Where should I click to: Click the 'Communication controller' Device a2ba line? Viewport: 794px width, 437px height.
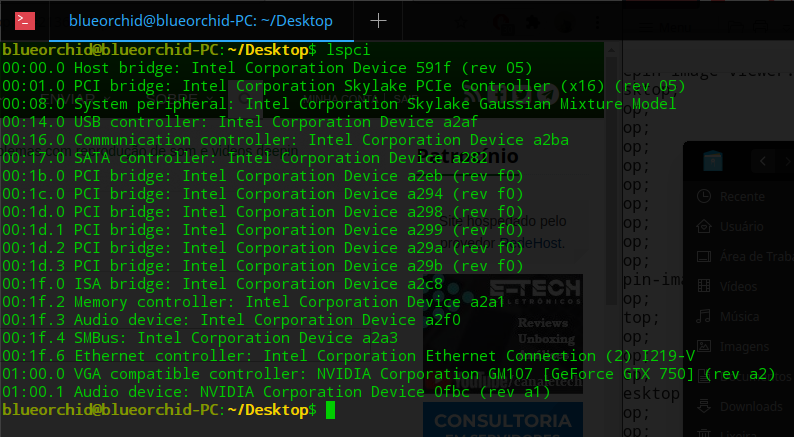coord(285,140)
